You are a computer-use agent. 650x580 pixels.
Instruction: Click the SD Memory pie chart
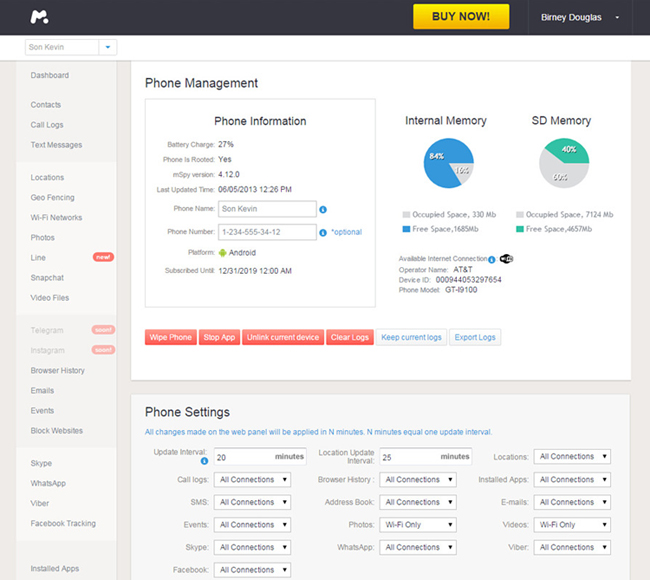click(x=564, y=163)
